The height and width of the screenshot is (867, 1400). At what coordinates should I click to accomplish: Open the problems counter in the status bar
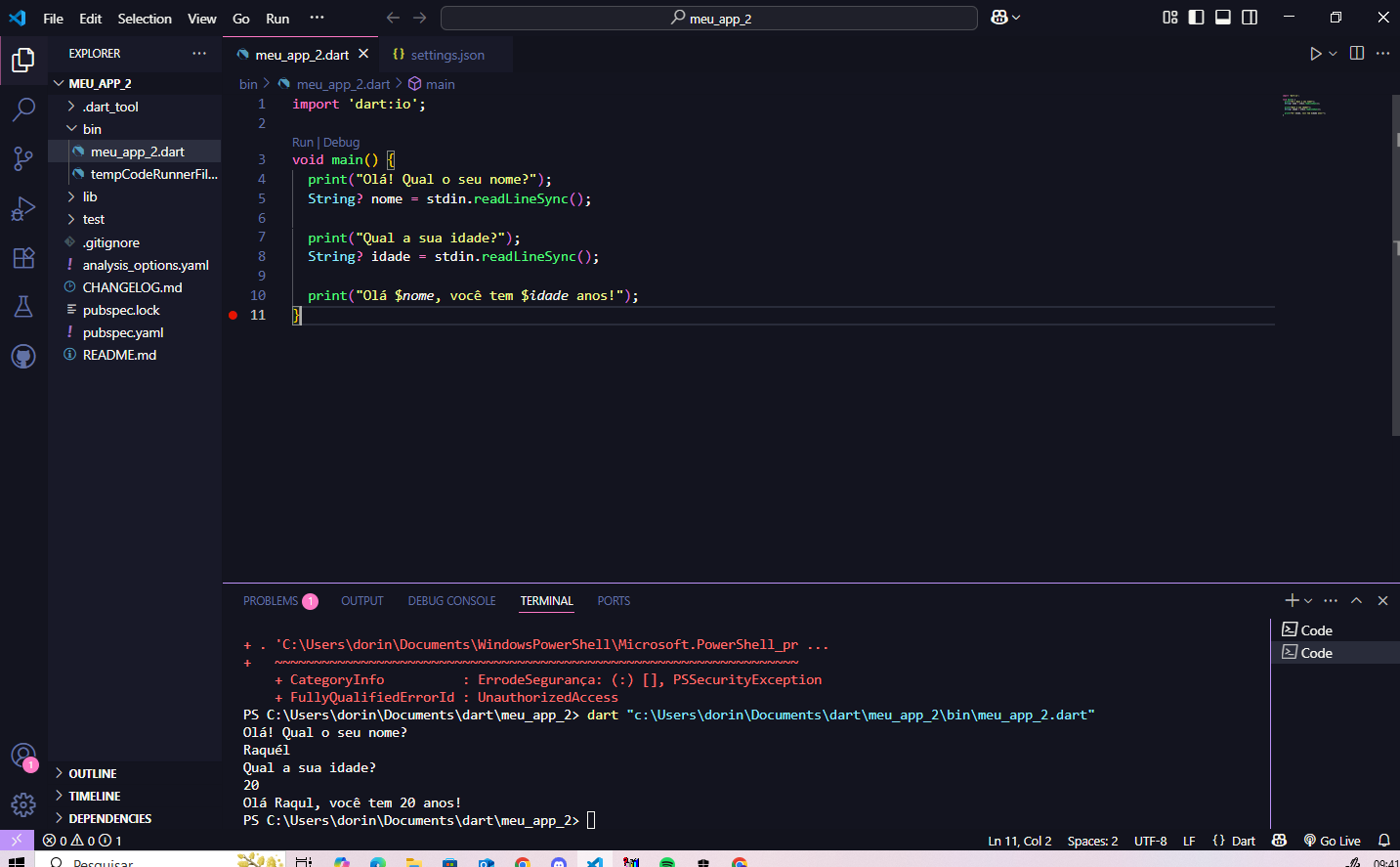(83, 841)
